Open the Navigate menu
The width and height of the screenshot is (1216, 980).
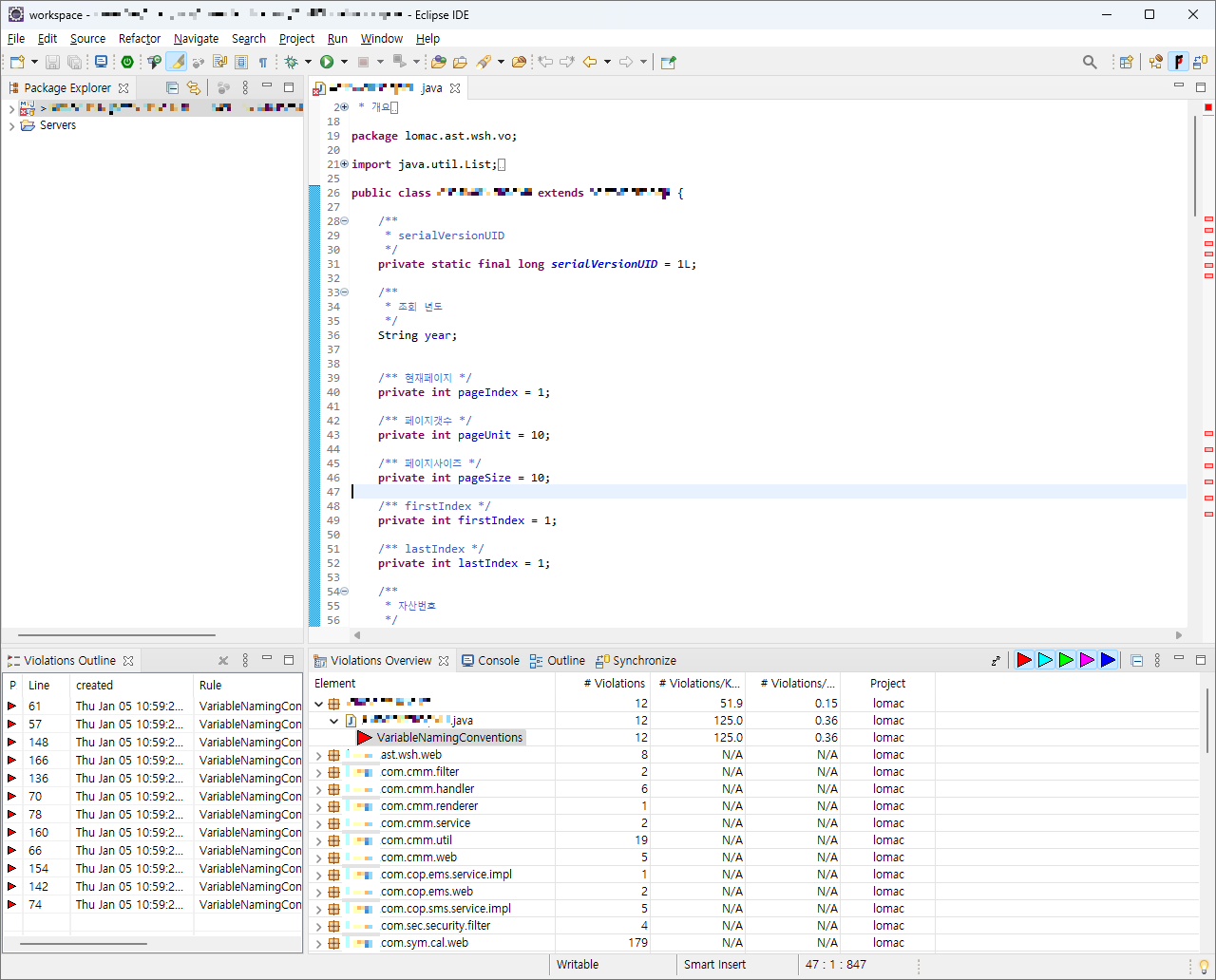196,39
